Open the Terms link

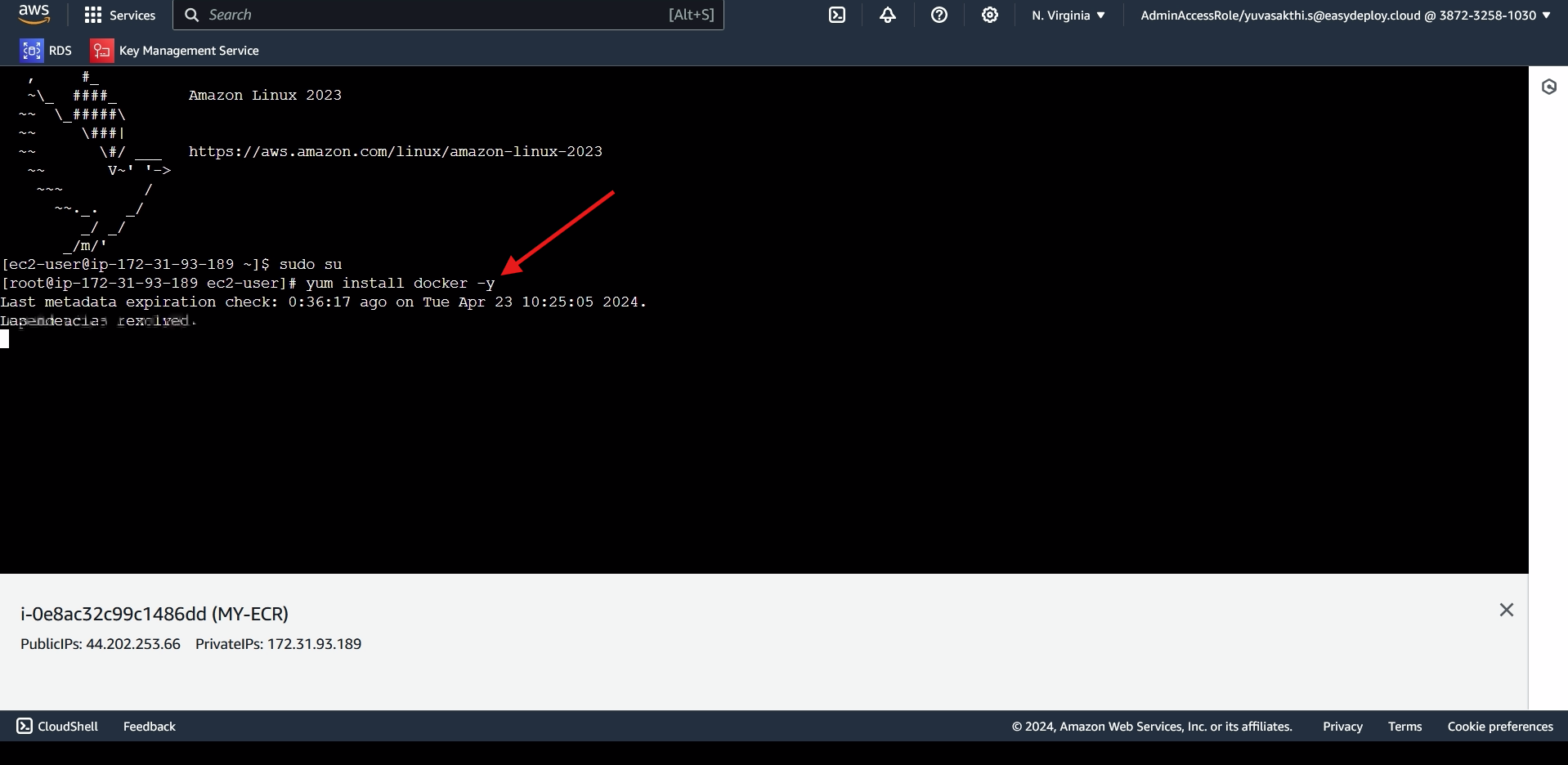1404,727
